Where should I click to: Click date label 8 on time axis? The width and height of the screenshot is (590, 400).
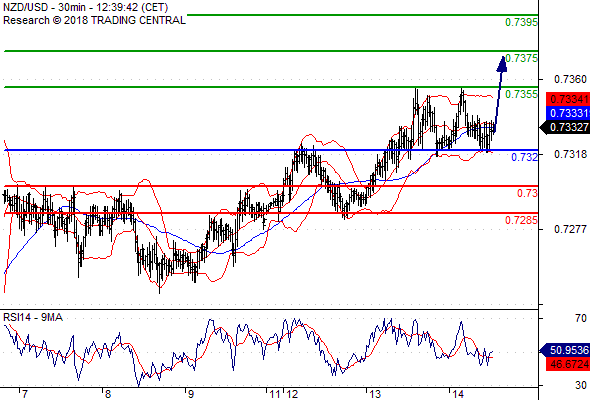click(x=108, y=394)
